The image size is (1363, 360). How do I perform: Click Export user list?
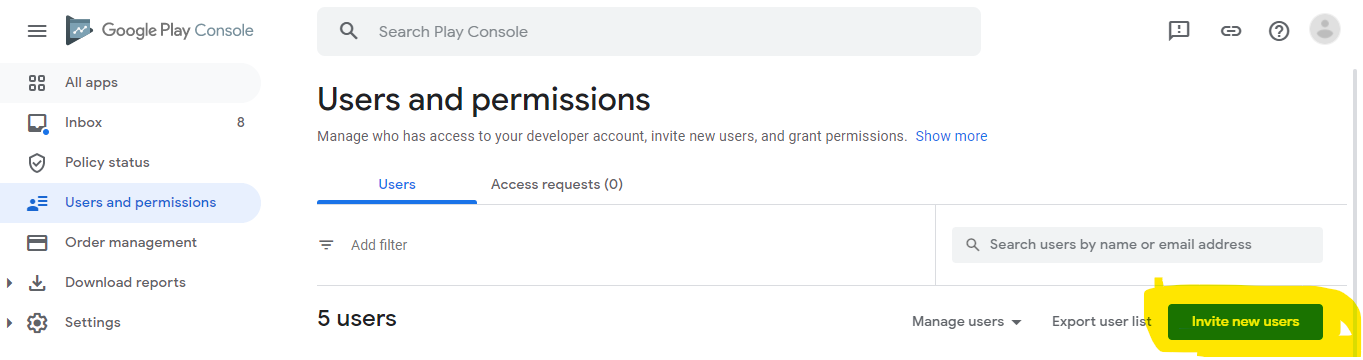click(x=1101, y=322)
